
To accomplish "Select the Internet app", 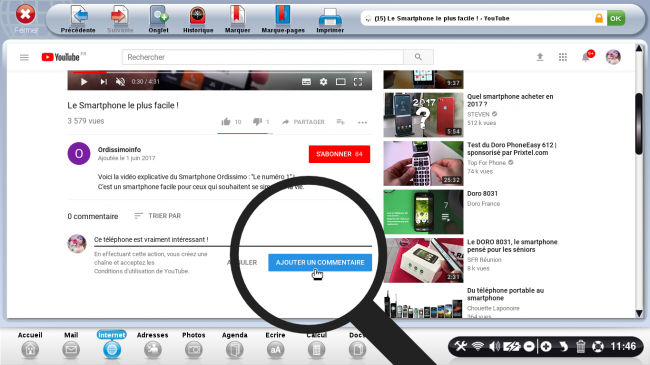I will (x=112, y=345).
